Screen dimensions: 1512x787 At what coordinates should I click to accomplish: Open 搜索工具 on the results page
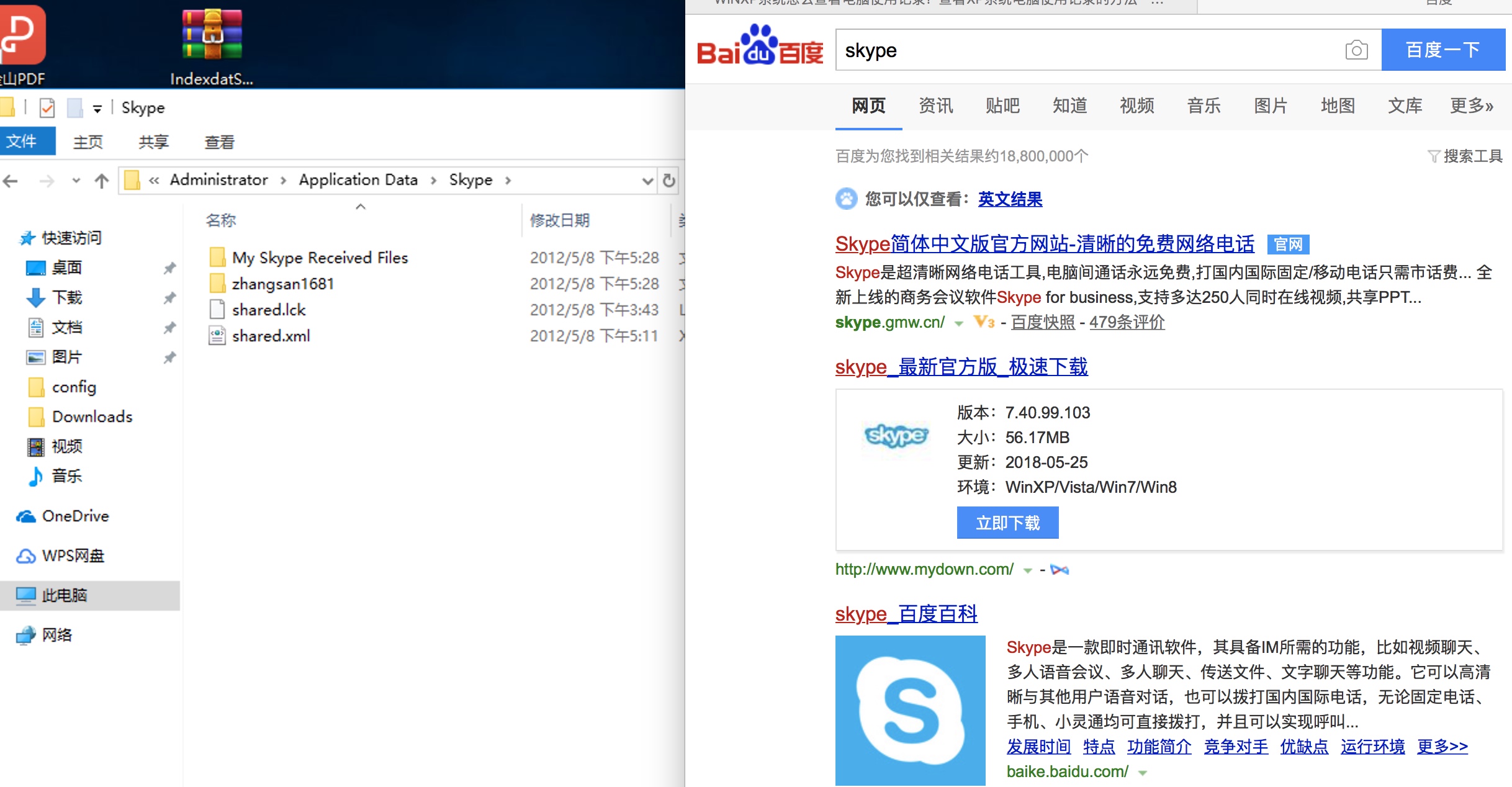pyautogui.click(x=1473, y=156)
